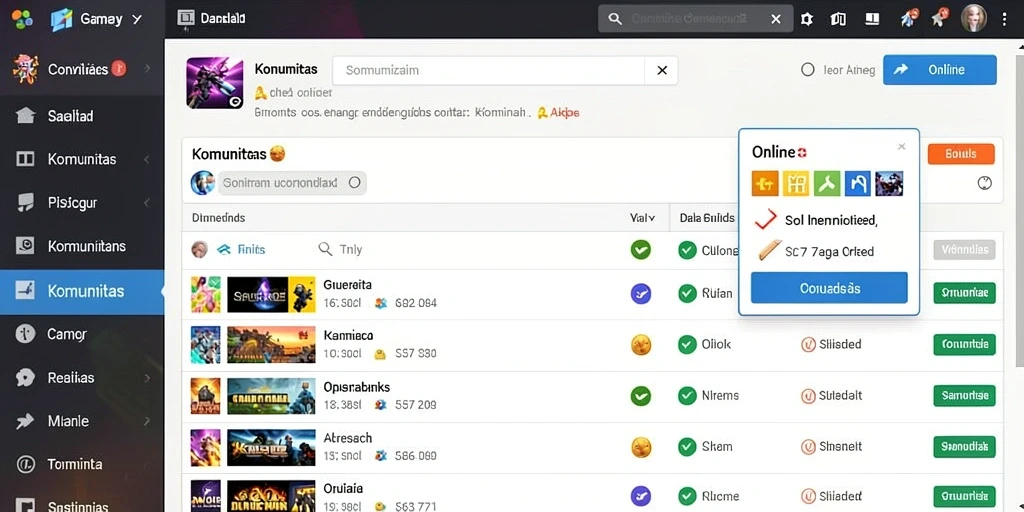Open the Kamiaco game banner thumbnail
This screenshot has width=1024, height=512.
(x=271, y=344)
